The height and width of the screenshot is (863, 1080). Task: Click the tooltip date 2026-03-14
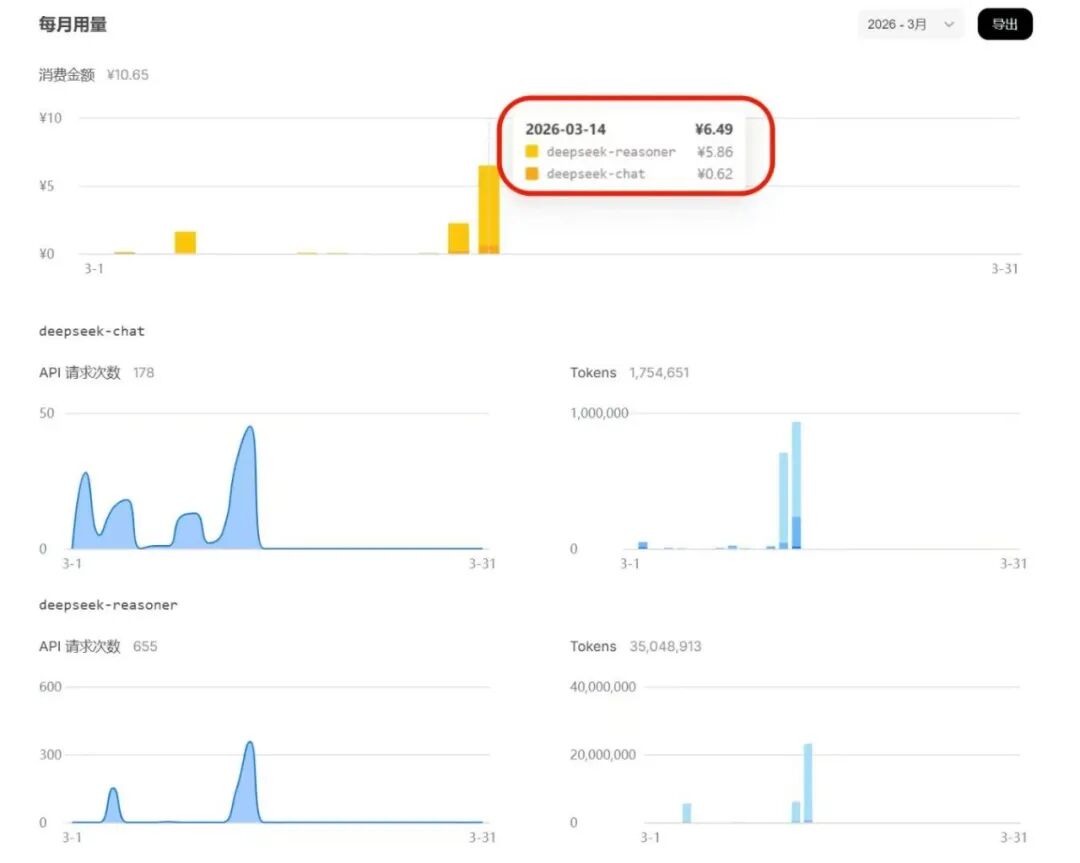coord(565,129)
